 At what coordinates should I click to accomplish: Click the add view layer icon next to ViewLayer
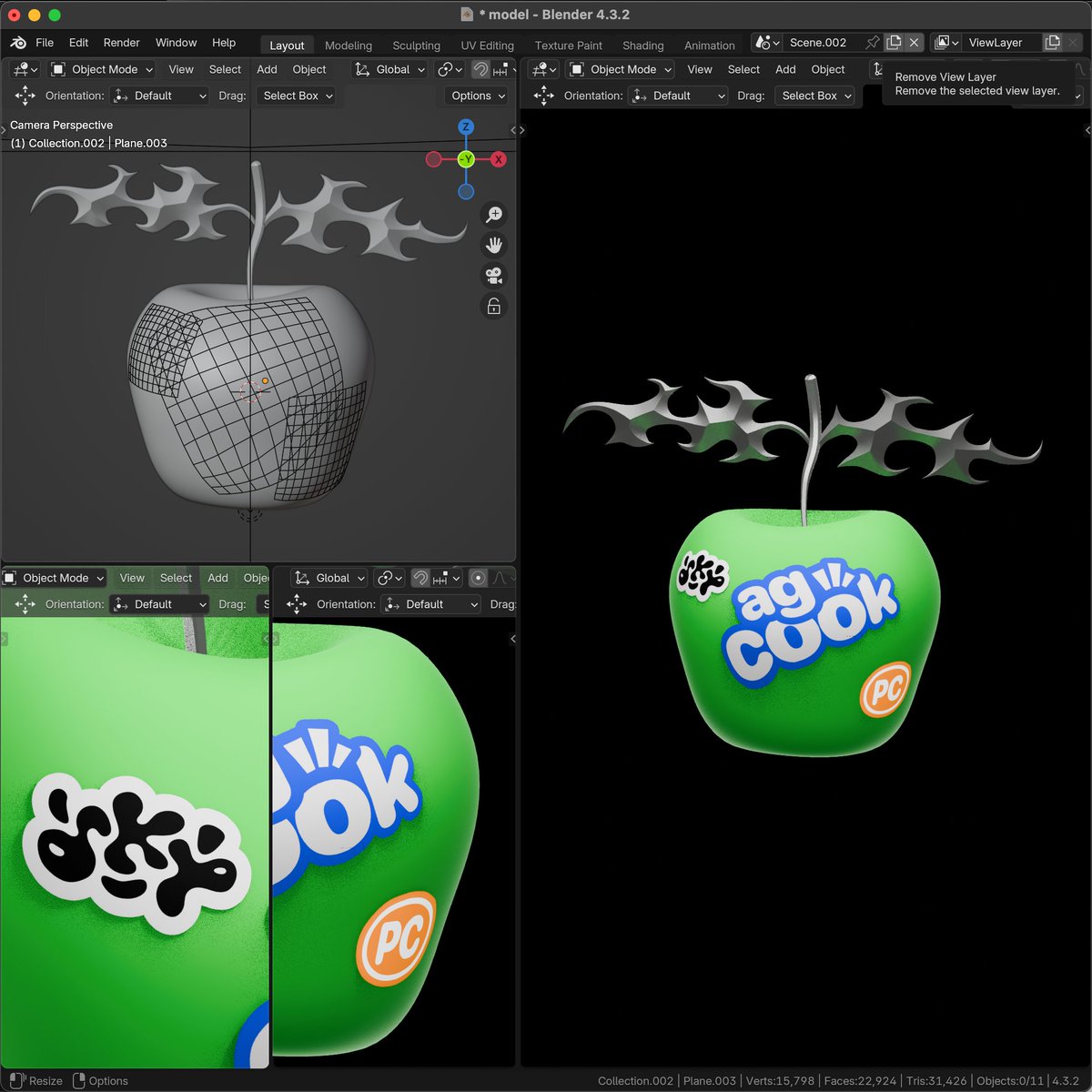[1053, 43]
